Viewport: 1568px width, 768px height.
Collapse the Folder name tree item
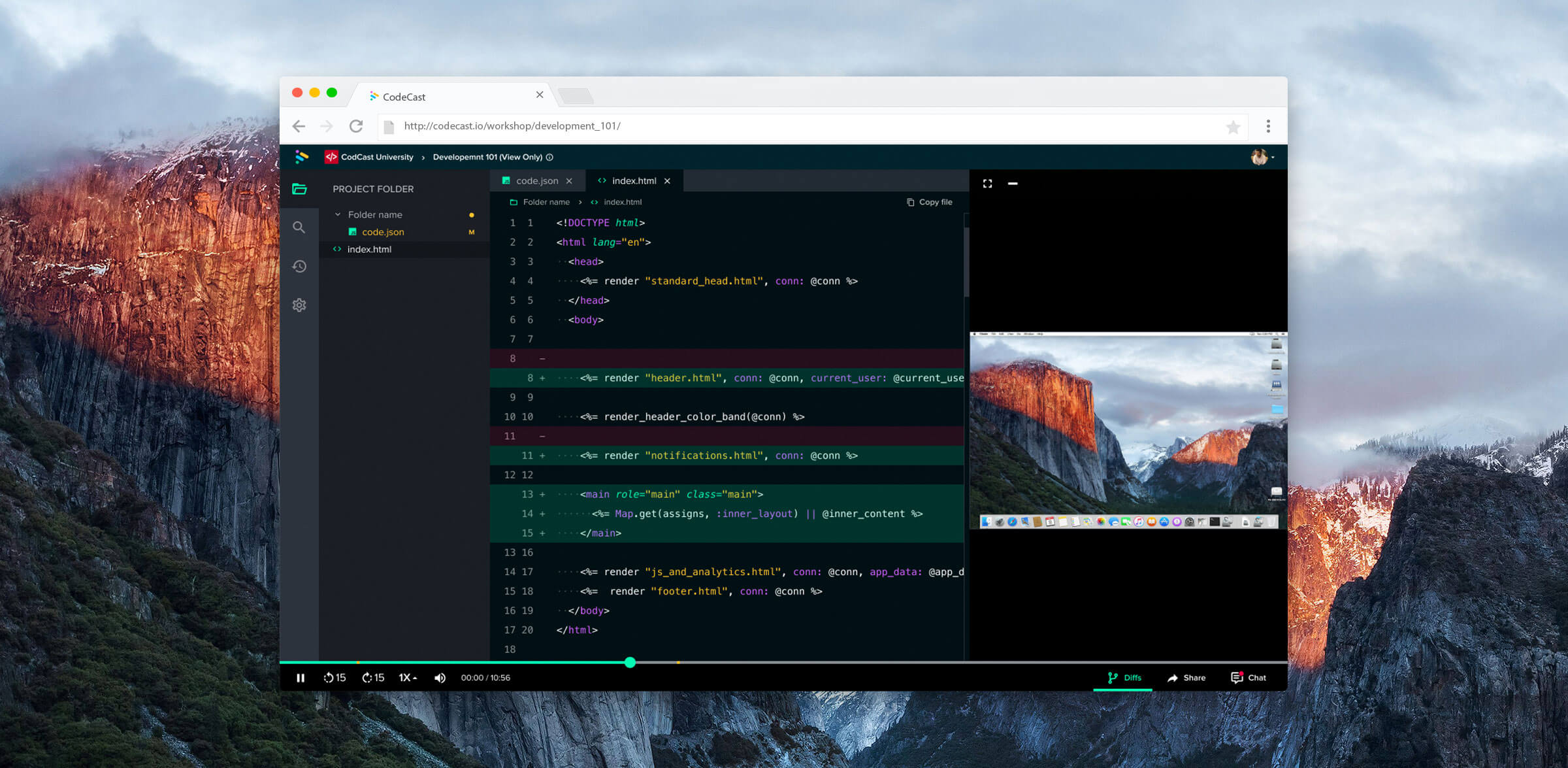(338, 214)
